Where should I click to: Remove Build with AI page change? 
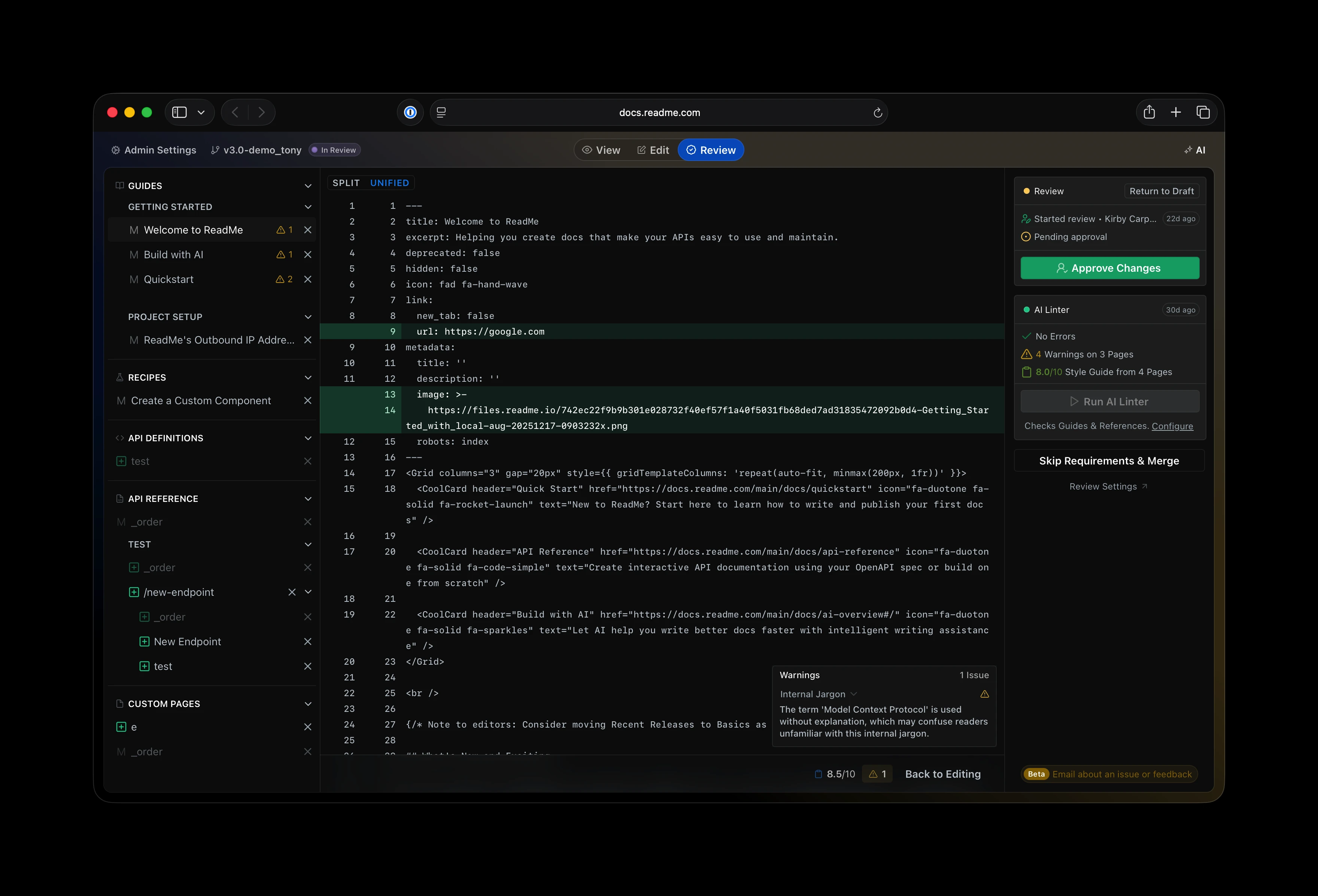pyautogui.click(x=307, y=255)
